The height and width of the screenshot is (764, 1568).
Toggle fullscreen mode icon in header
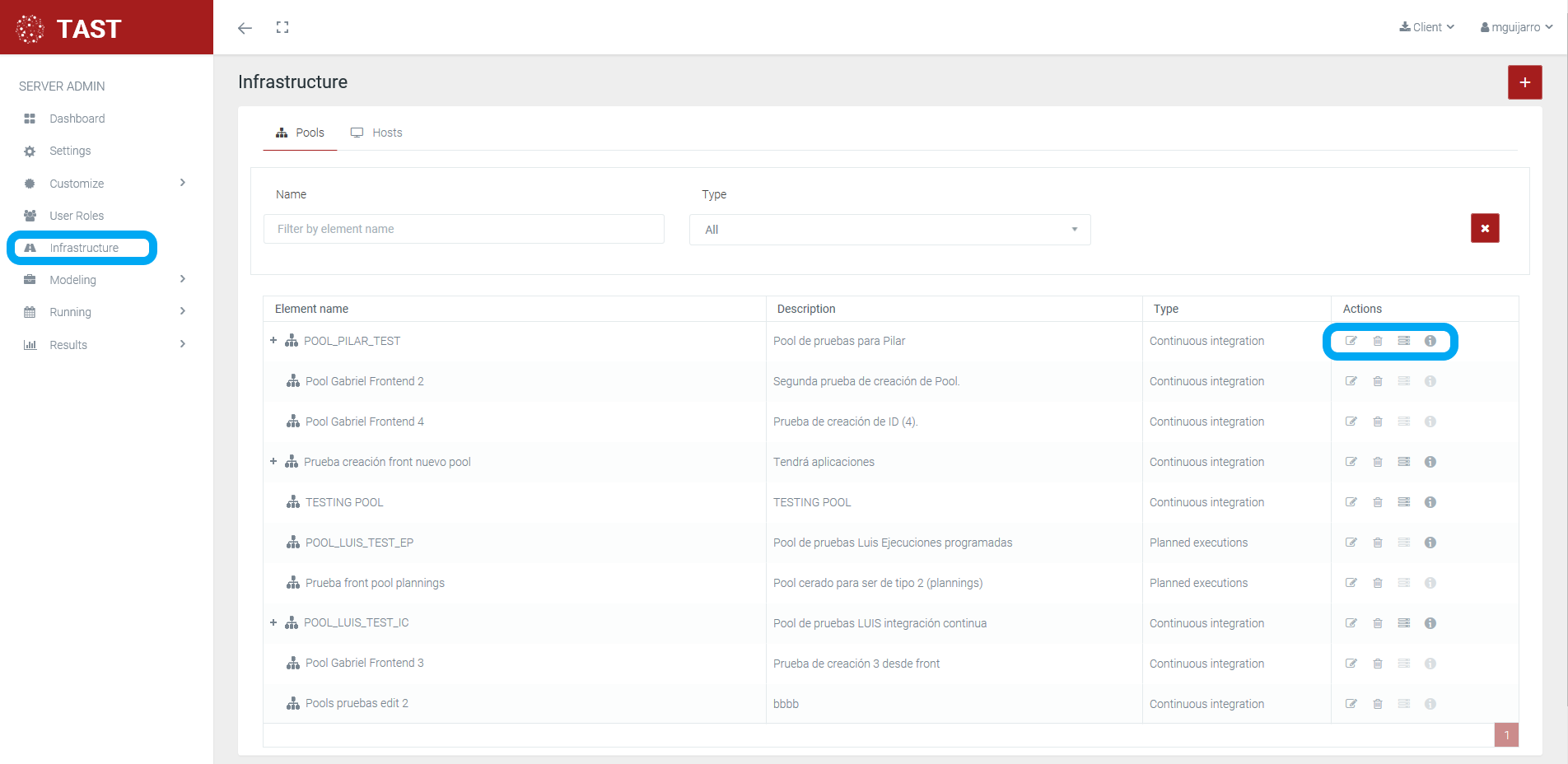coord(282,27)
